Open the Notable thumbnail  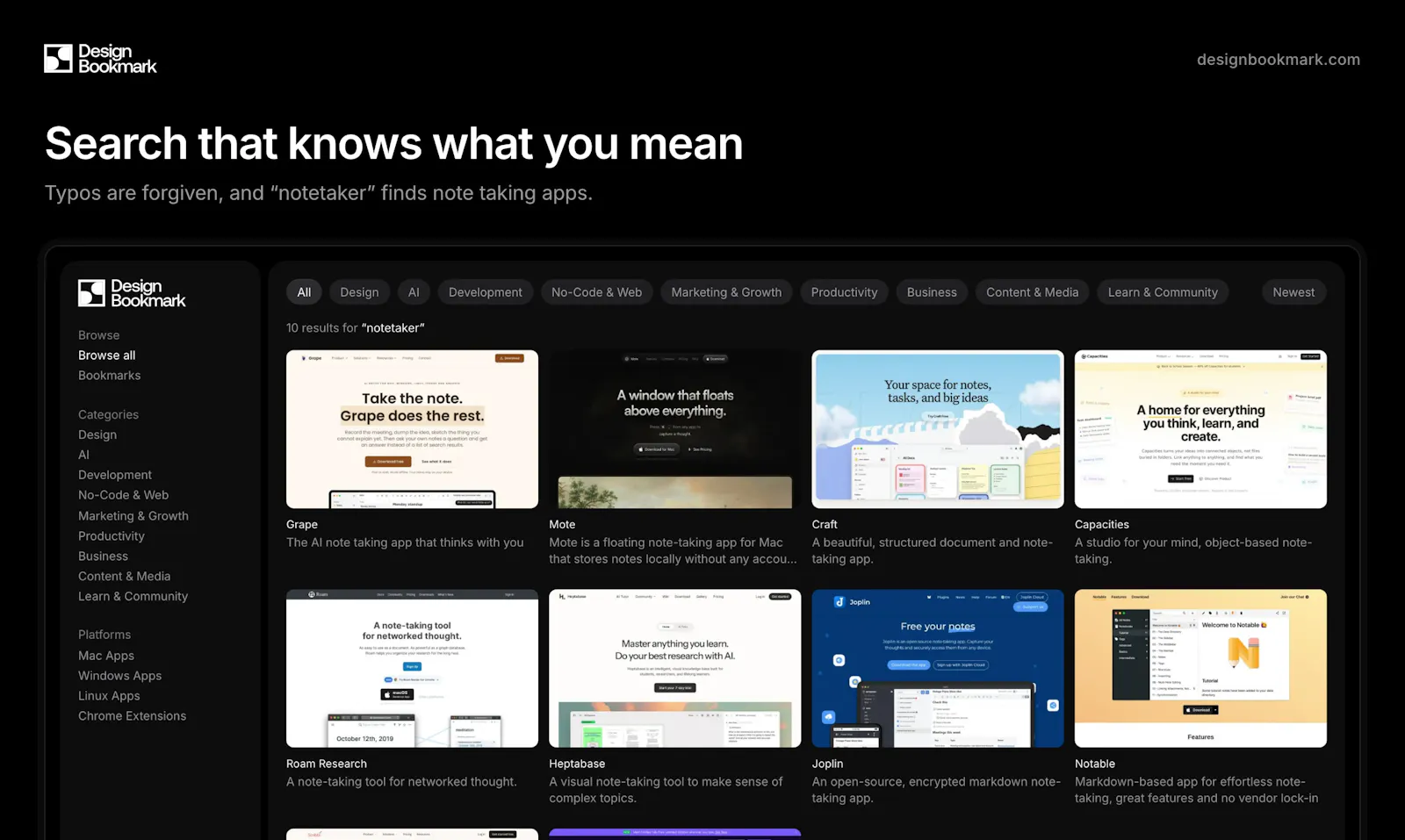click(1200, 669)
